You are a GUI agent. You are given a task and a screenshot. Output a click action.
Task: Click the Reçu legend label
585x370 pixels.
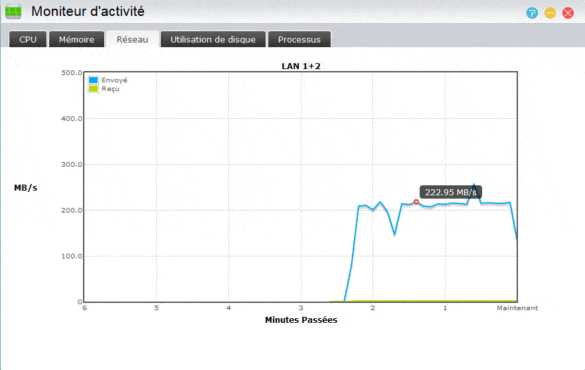[x=110, y=89]
